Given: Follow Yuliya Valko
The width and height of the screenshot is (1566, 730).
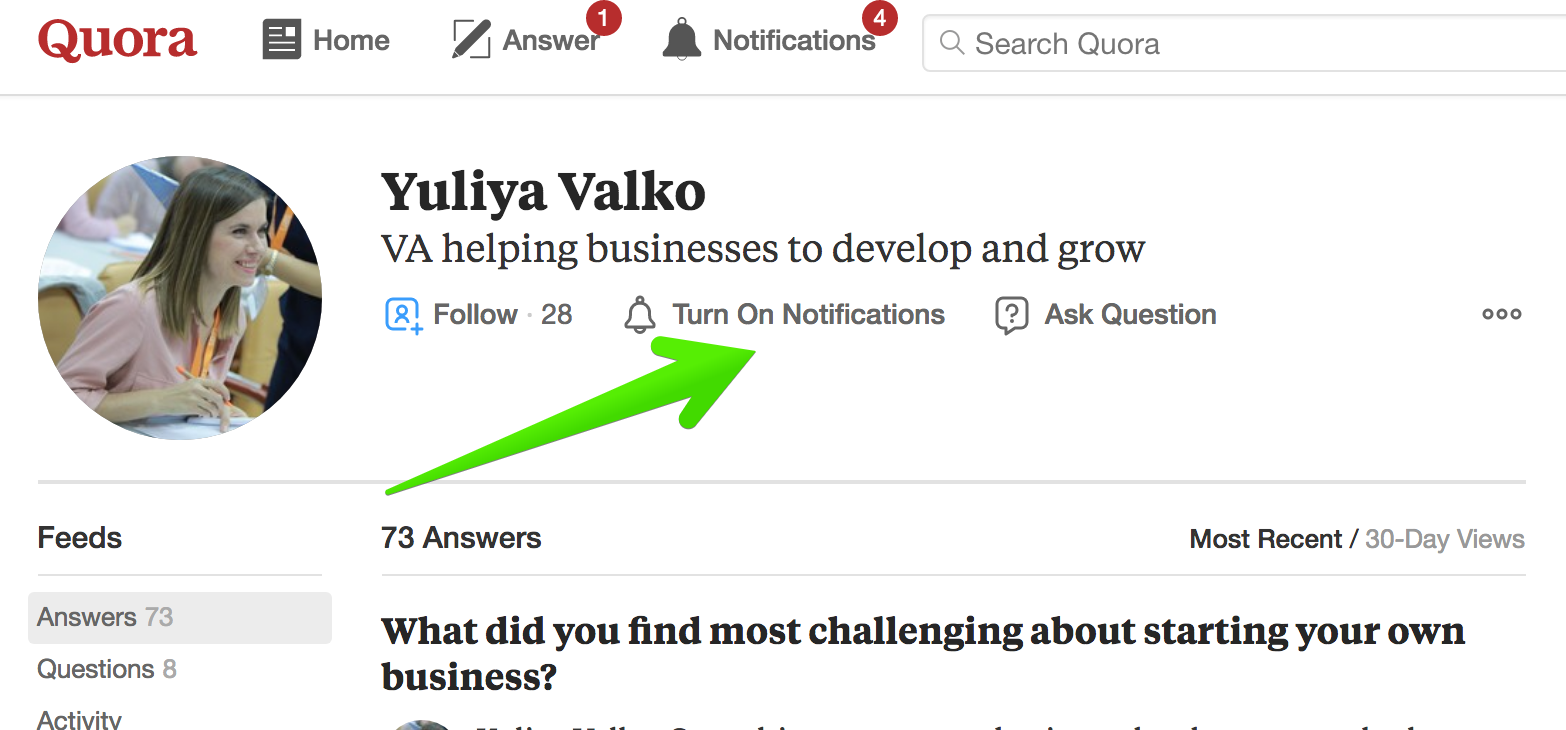Looking at the screenshot, I should click(478, 314).
